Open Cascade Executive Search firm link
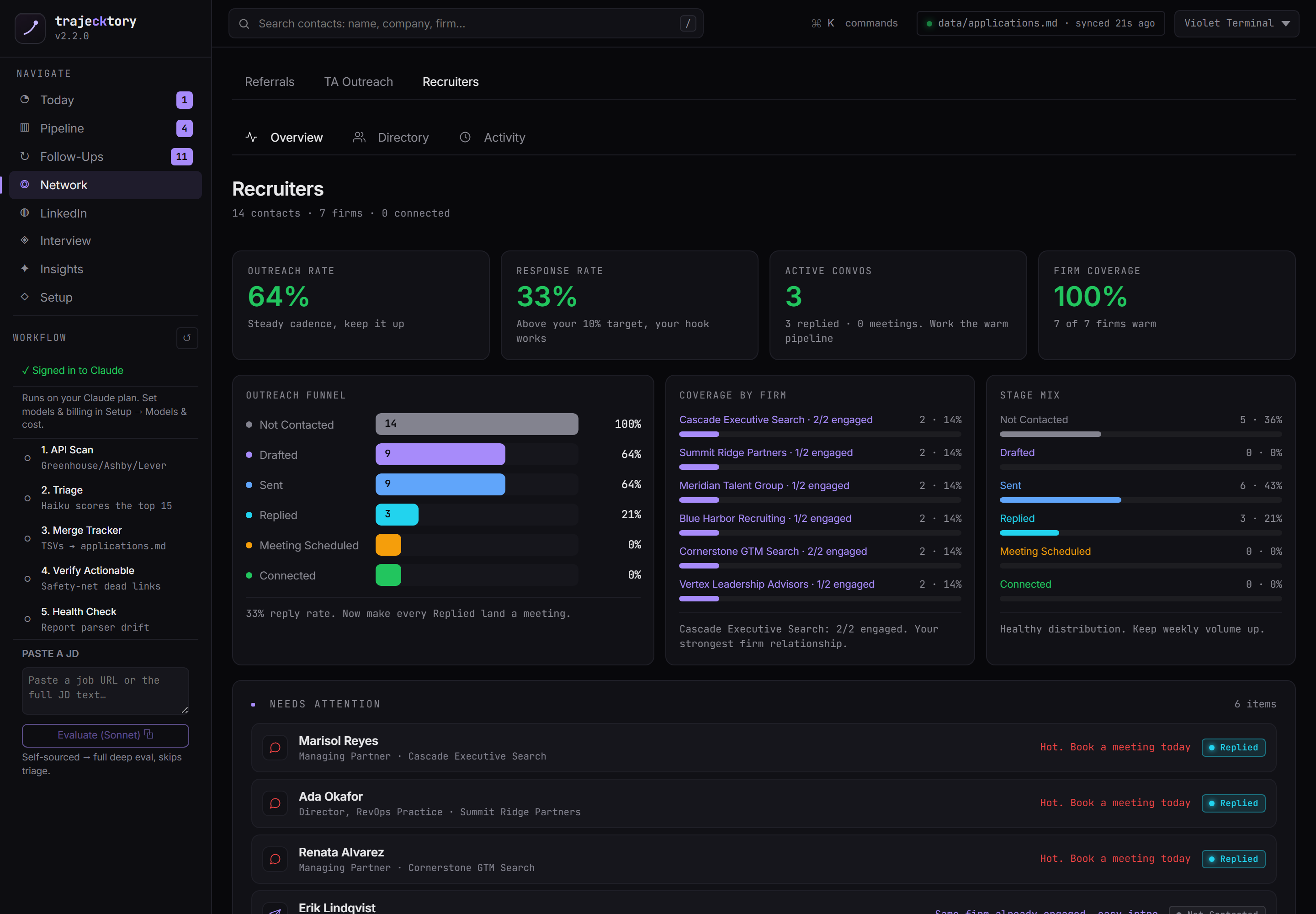Screen dimensions: 1316x914 pyautogui.click(x=776, y=420)
